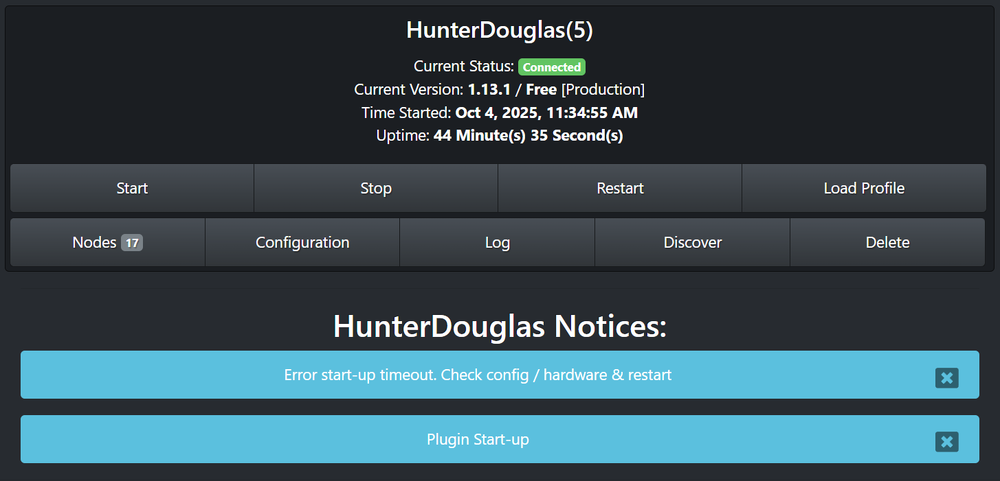Close the Plugin Start-up notice
1000x481 pixels.
(946, 442)
